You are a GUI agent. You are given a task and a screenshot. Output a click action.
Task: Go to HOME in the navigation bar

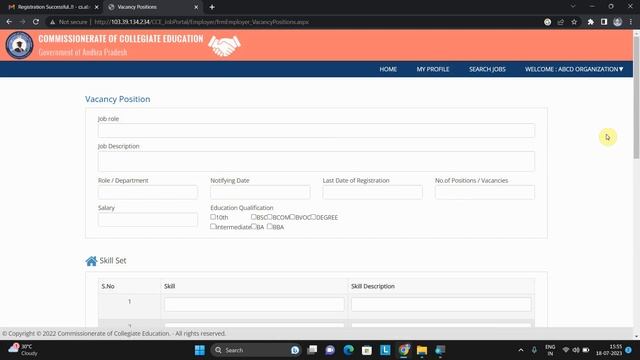pyautogui.click(x=388, y=69)
